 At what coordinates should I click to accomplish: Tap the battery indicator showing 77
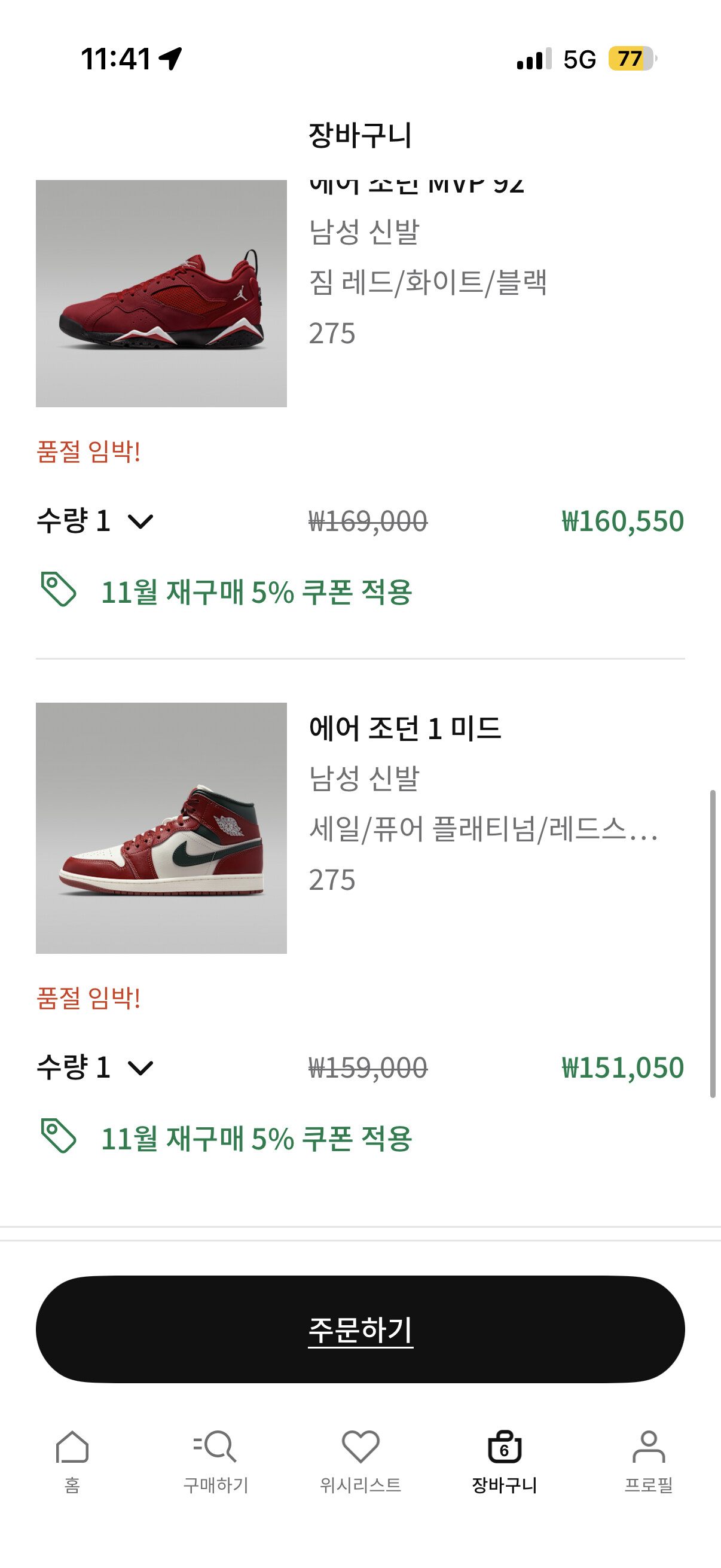coord(631,59)
